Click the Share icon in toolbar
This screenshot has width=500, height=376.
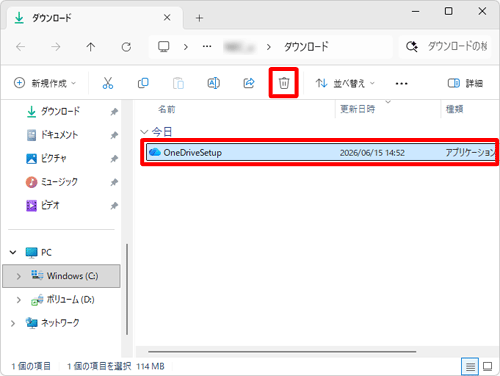[249, 83]
